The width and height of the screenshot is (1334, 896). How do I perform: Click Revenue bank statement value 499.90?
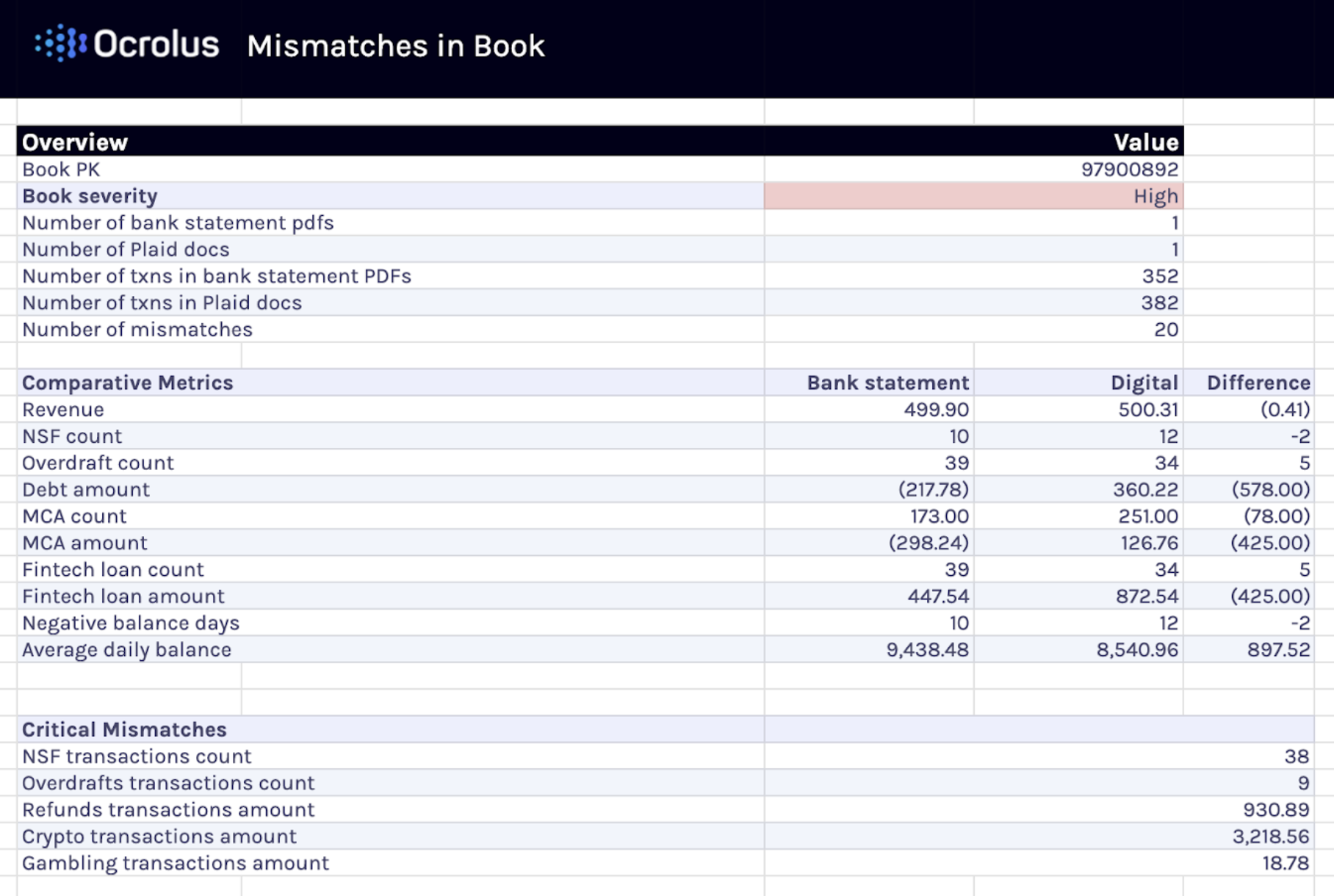click(937, 409)
